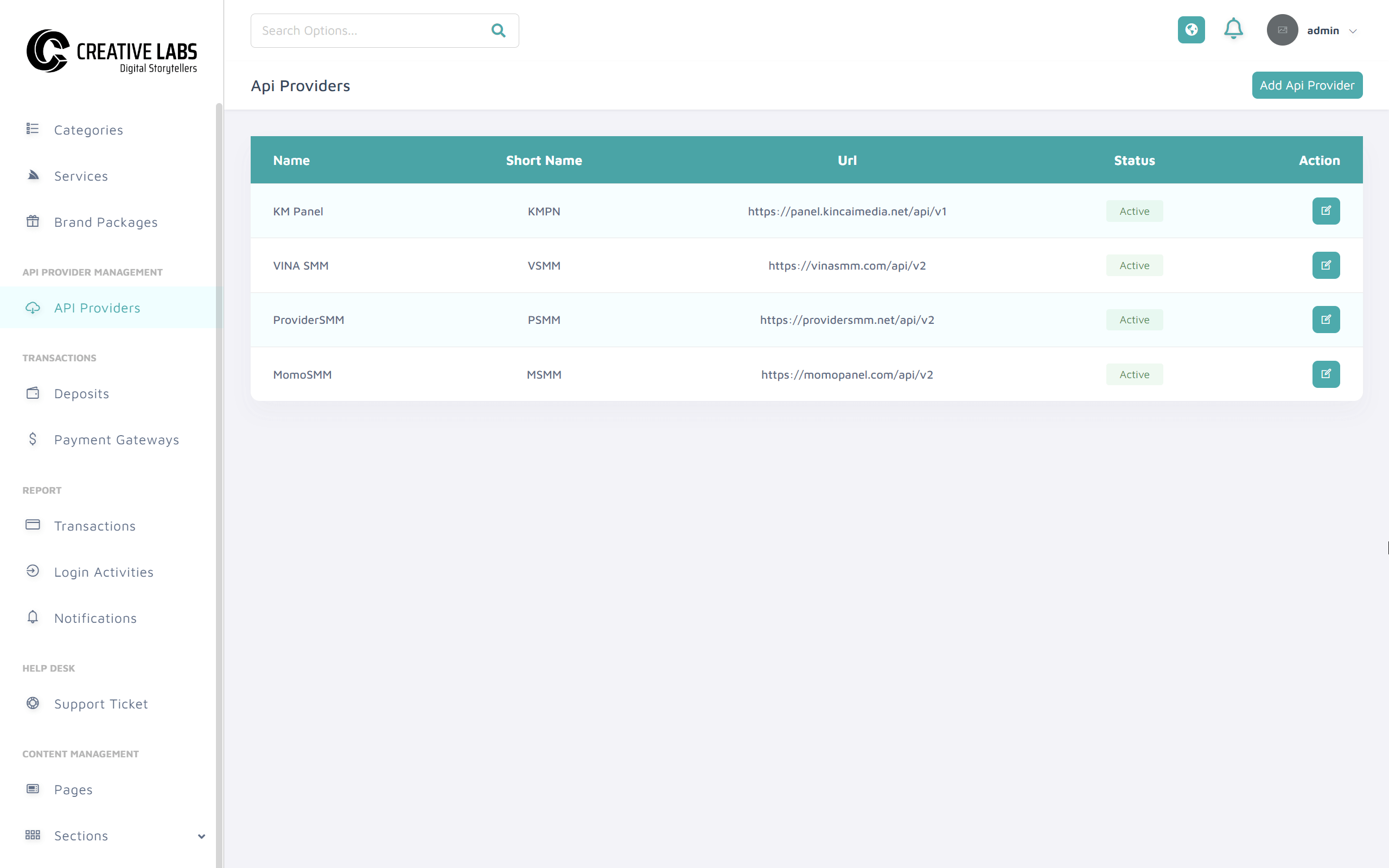Select the Deposits wallet icon
1389x868 pixels.
tap(33, 393)
